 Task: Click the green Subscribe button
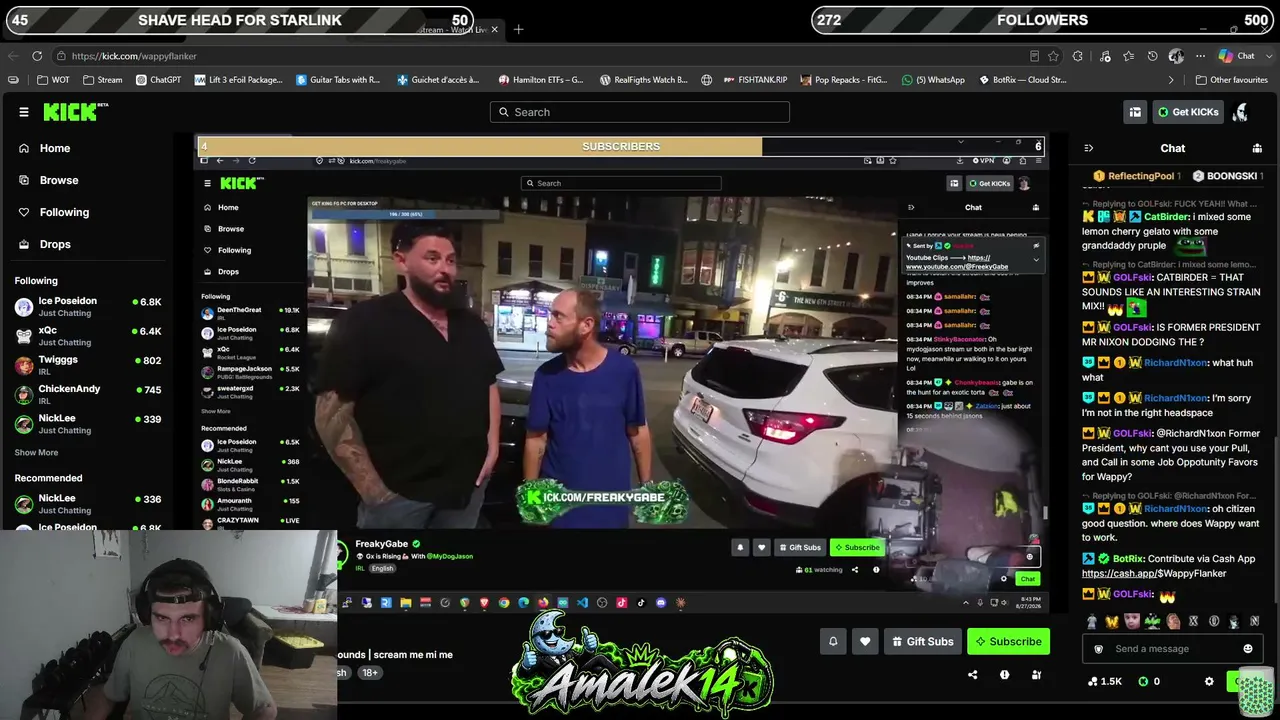click(x=1009, y=641)
